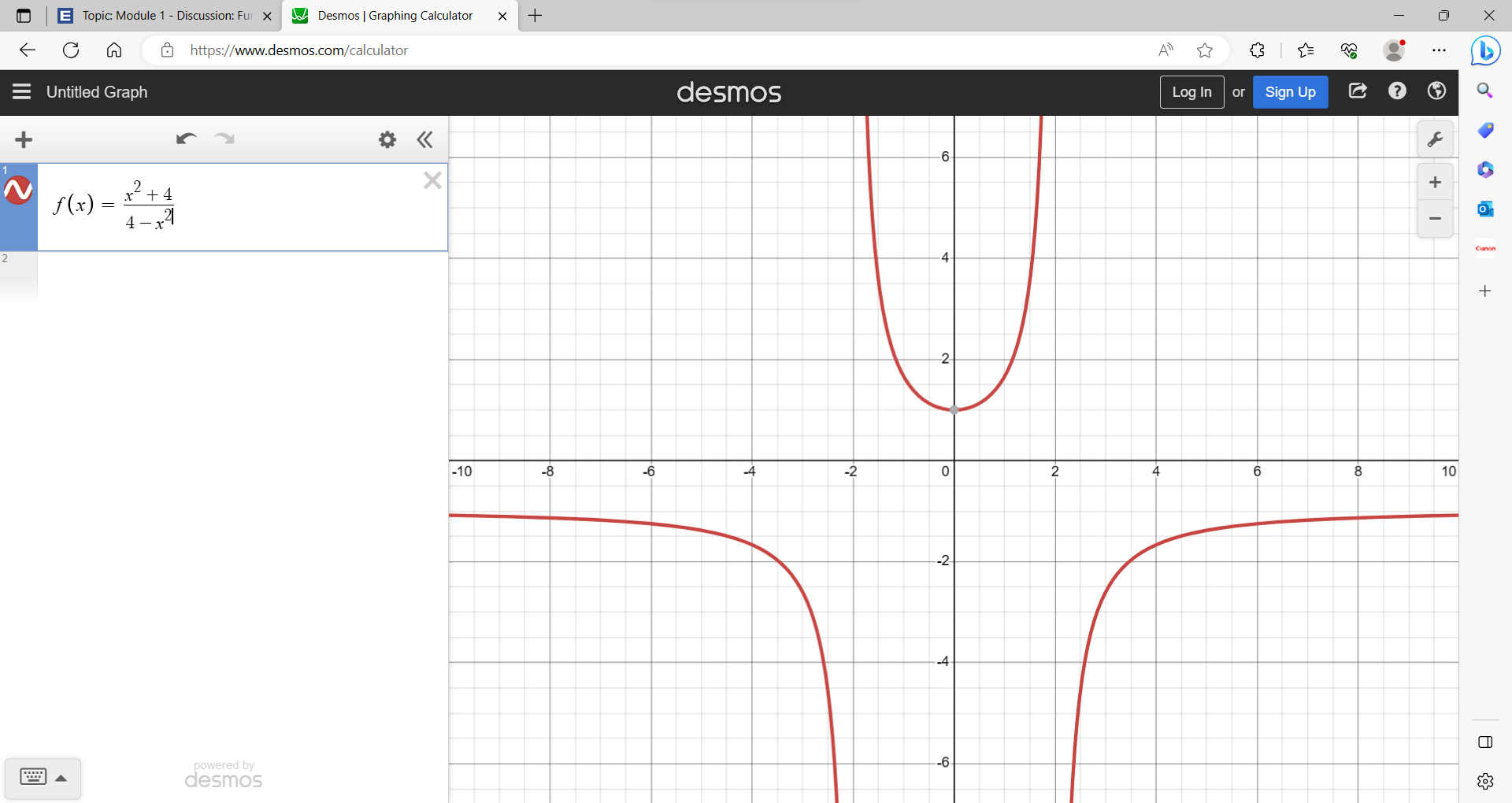Open the hamburger main menu

(20, 92)
